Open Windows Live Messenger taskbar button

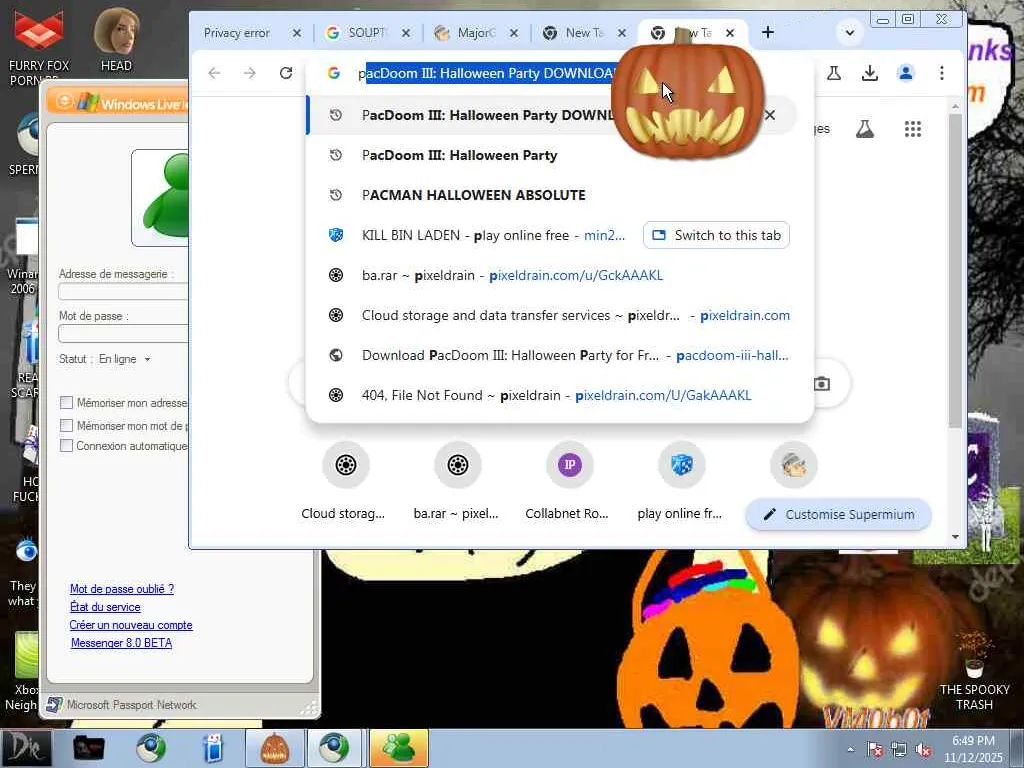pyautogui.click(x=398, y=748)
